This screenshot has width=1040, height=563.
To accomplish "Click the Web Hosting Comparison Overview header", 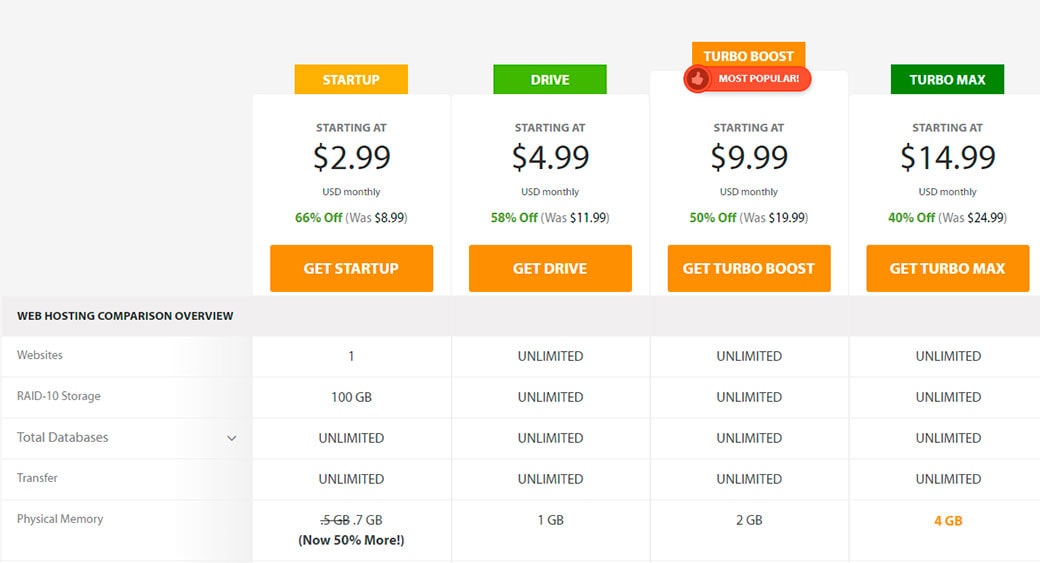I will coord(125,316).
